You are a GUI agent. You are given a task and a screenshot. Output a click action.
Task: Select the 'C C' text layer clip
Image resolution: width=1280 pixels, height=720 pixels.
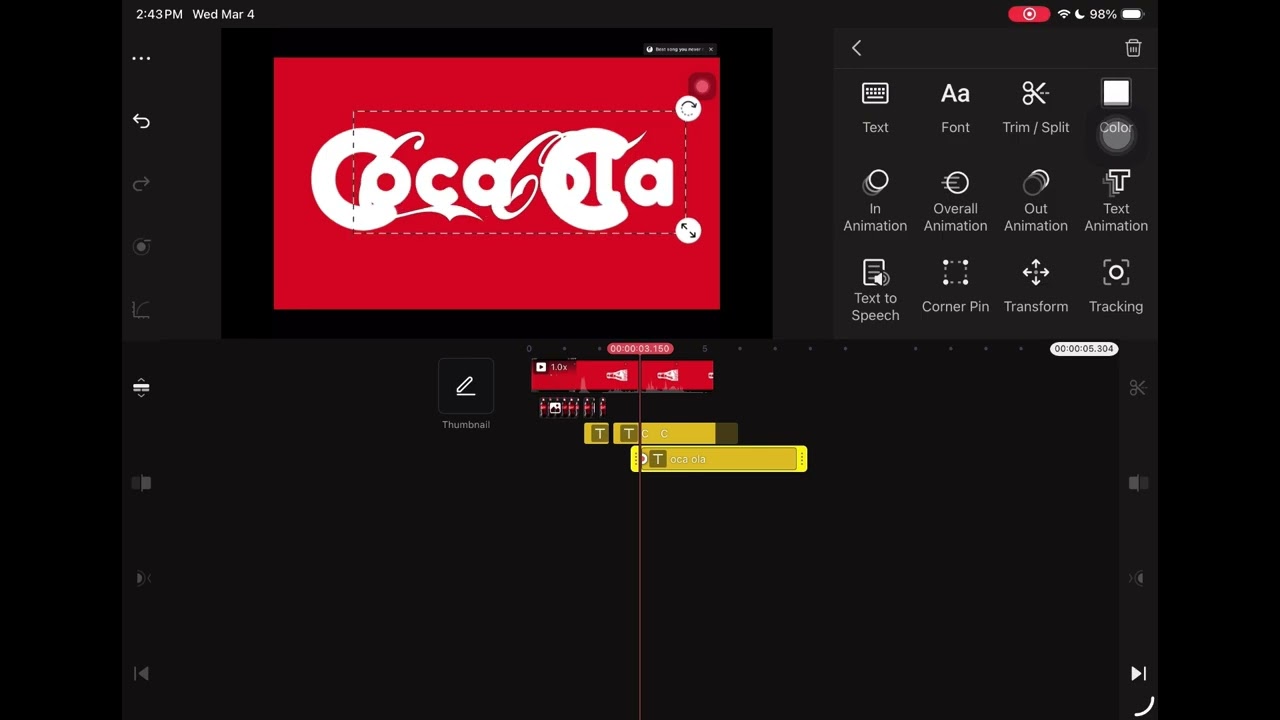[675, 433]
